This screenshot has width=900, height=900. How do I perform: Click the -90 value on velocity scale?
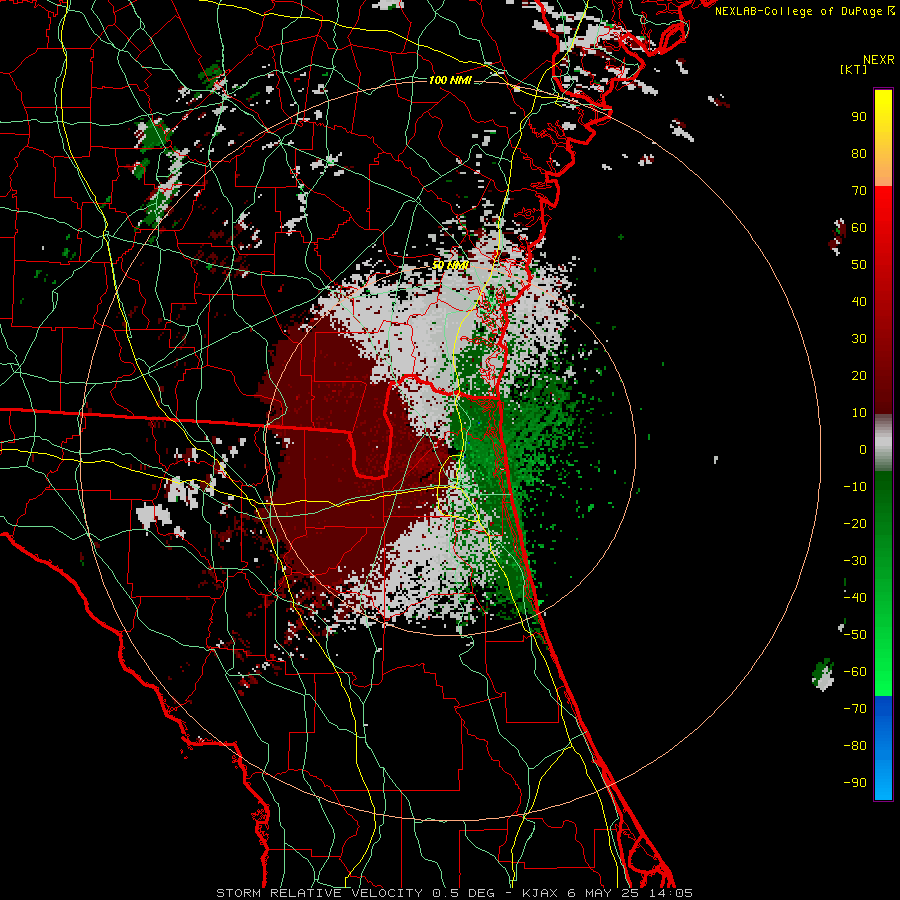click(855, 783)
